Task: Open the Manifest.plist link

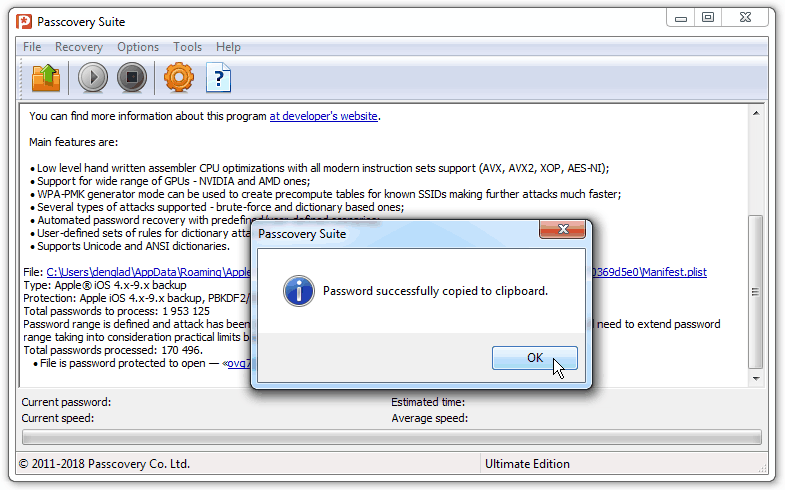Action: [x=649, y=272]
